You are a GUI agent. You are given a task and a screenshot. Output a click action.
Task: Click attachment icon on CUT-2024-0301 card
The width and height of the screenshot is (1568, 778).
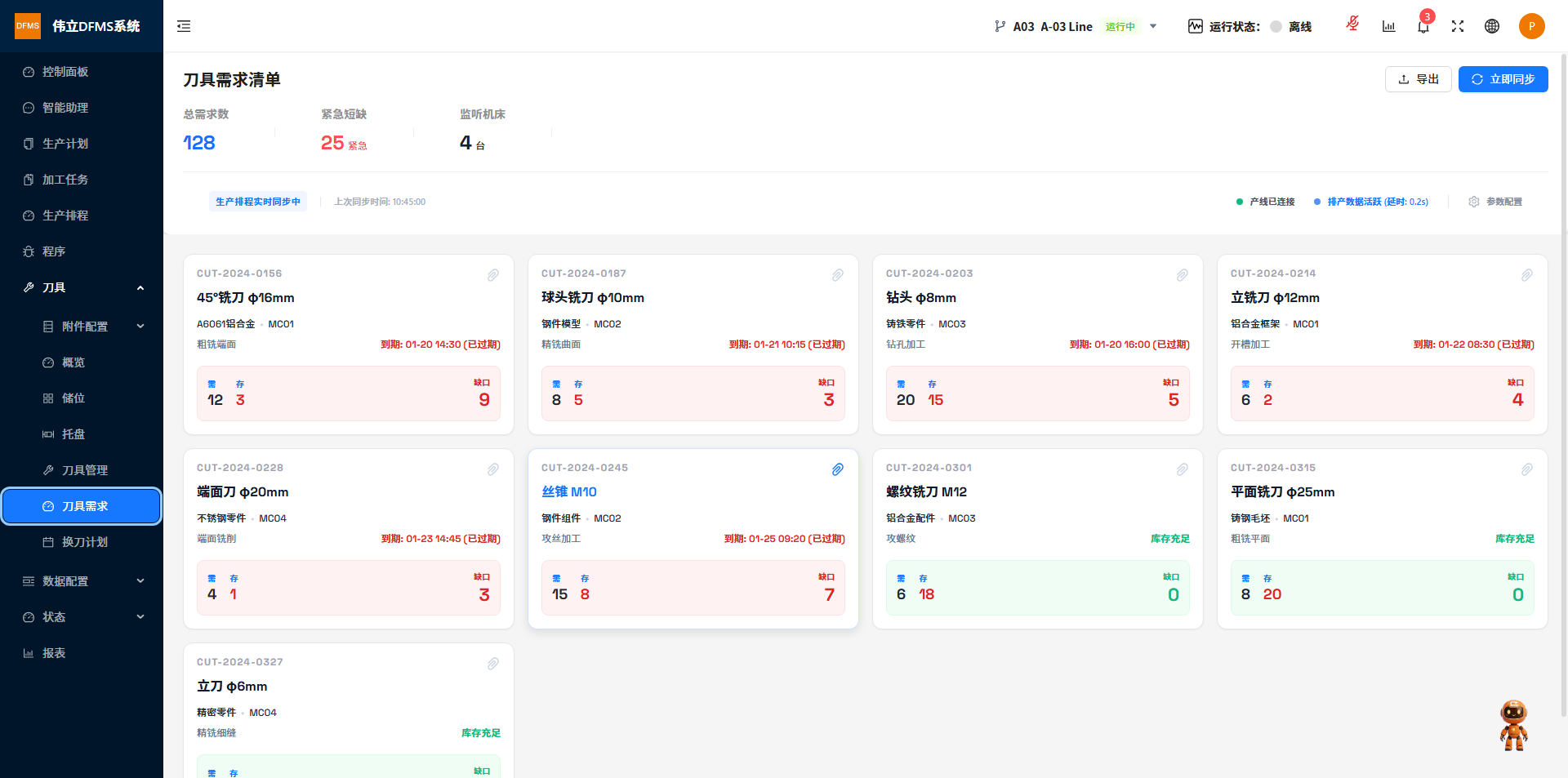(1183, 469)
